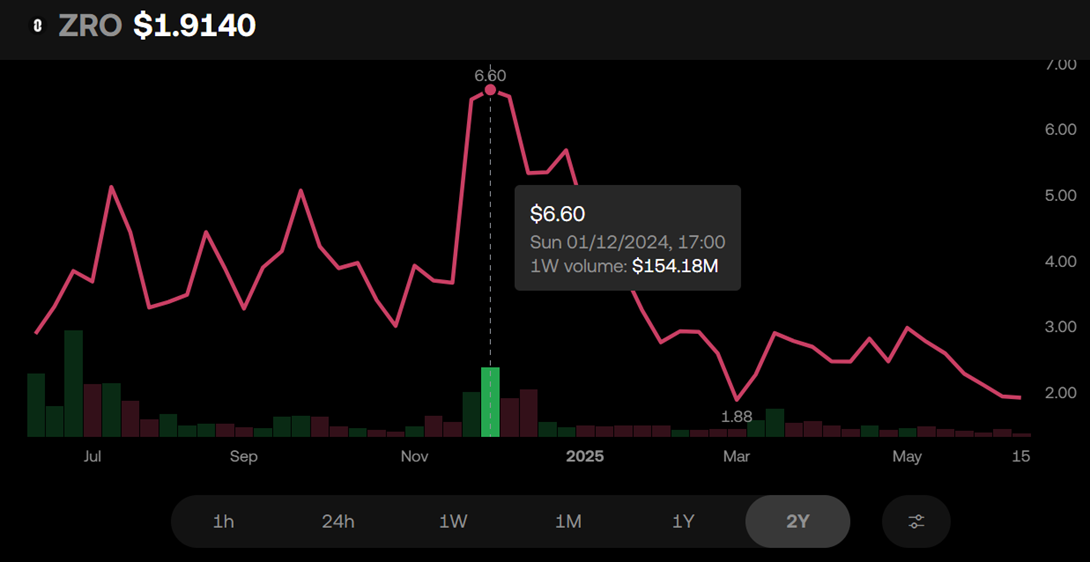This screenshot has height=562, width=1090.
Task: Click the 2025 label on date axis
Action: (x=585, y=457)
